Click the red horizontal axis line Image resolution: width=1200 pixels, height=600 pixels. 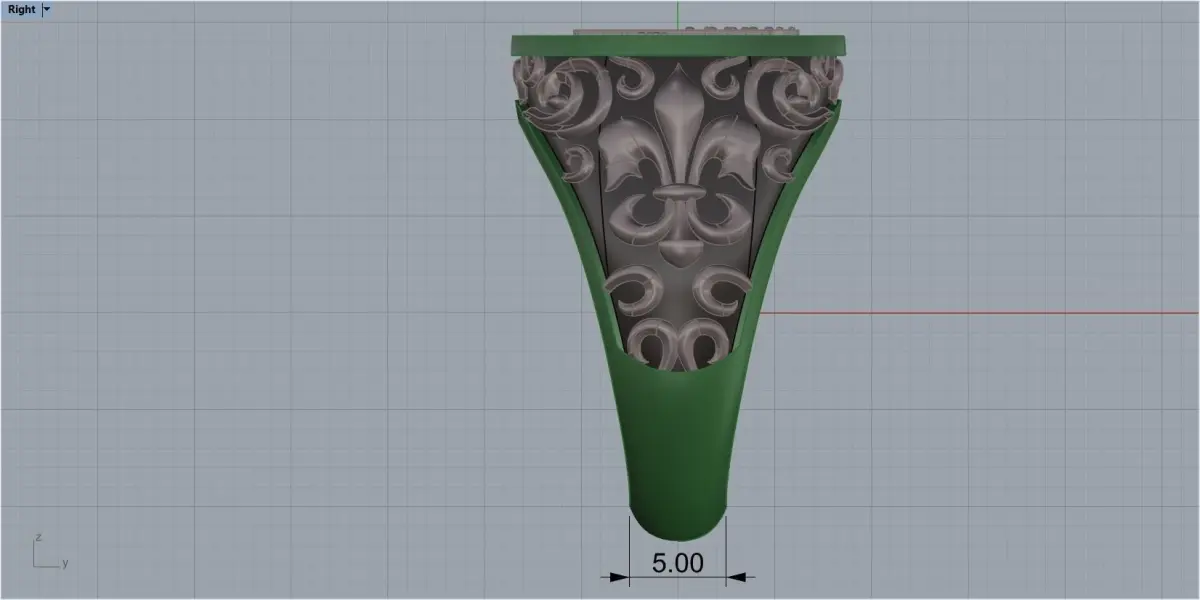point(980,312)
